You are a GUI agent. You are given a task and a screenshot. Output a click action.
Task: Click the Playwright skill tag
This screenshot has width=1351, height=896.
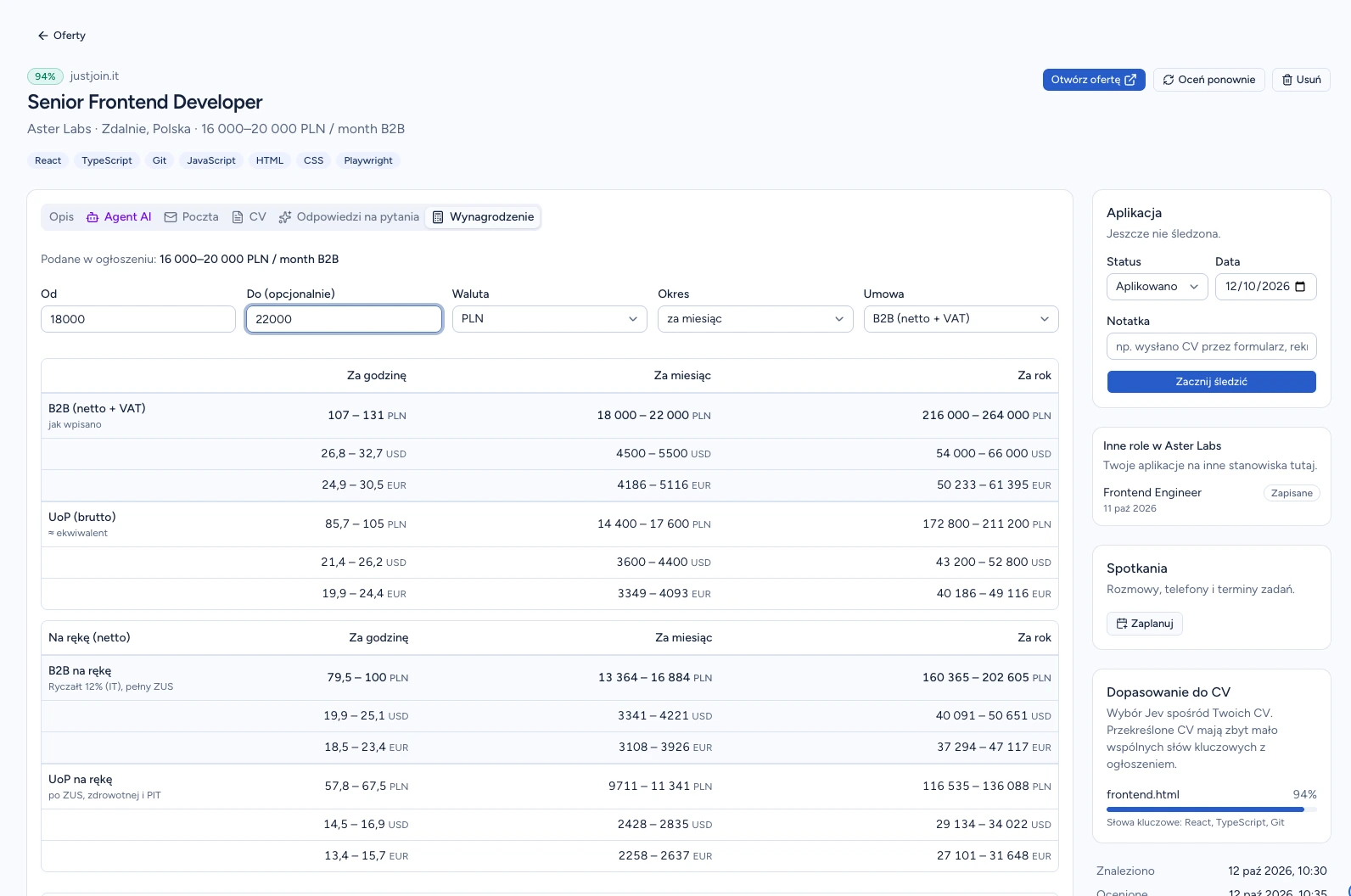point(368,160)
